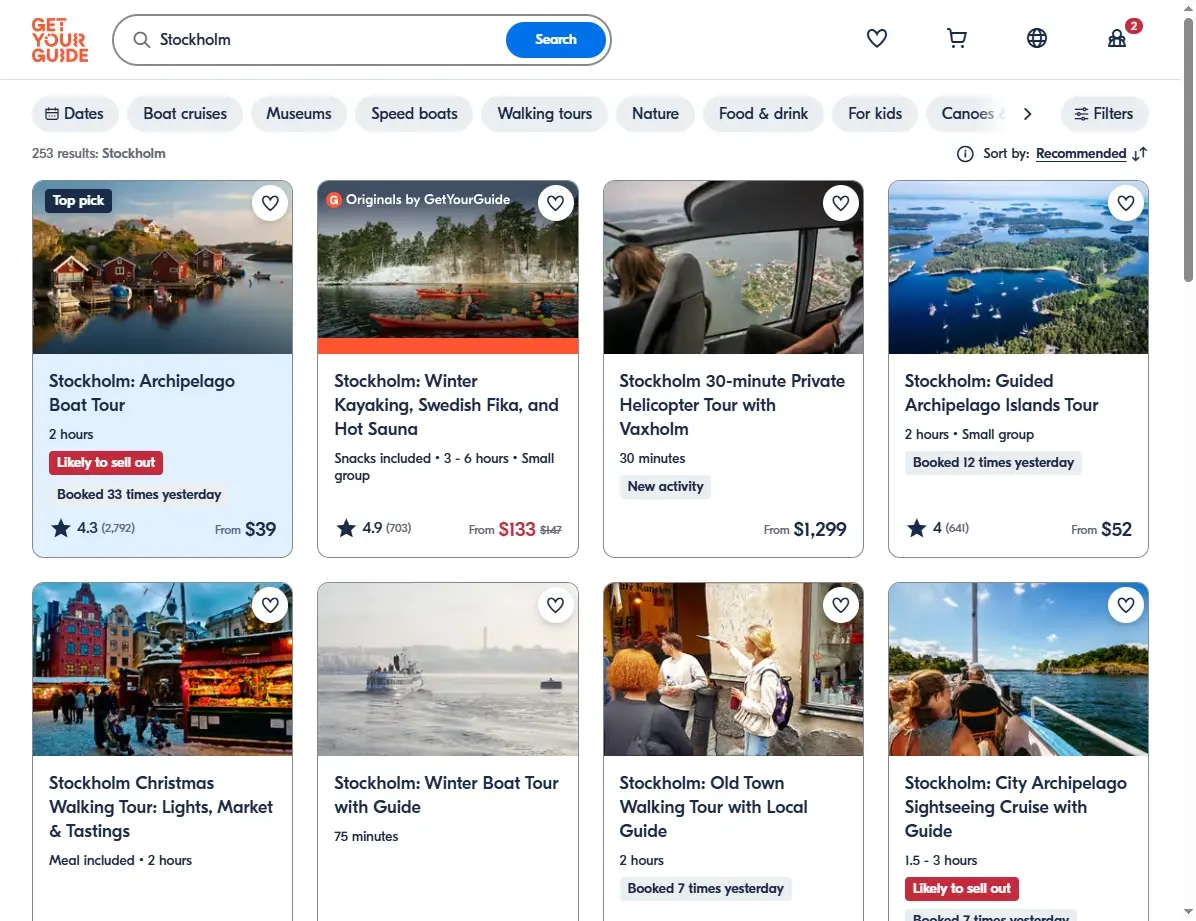Open the Dates picker chip
Viewport: 1196px width, 921px height.
[75, 114]
